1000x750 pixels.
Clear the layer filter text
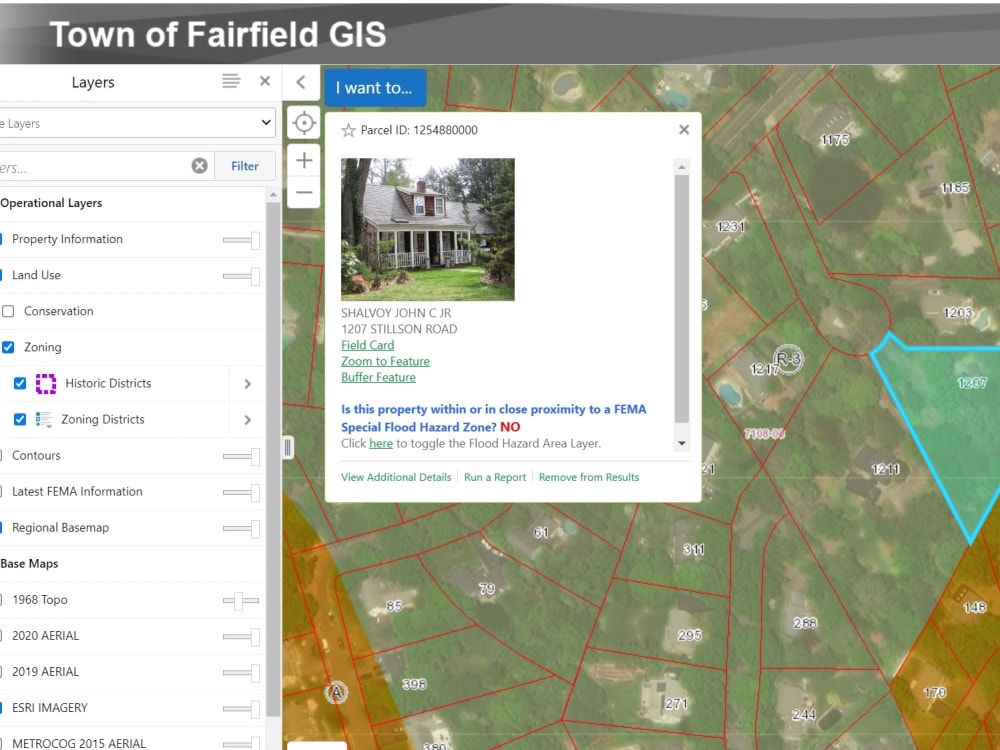click(x=200, y=166)
